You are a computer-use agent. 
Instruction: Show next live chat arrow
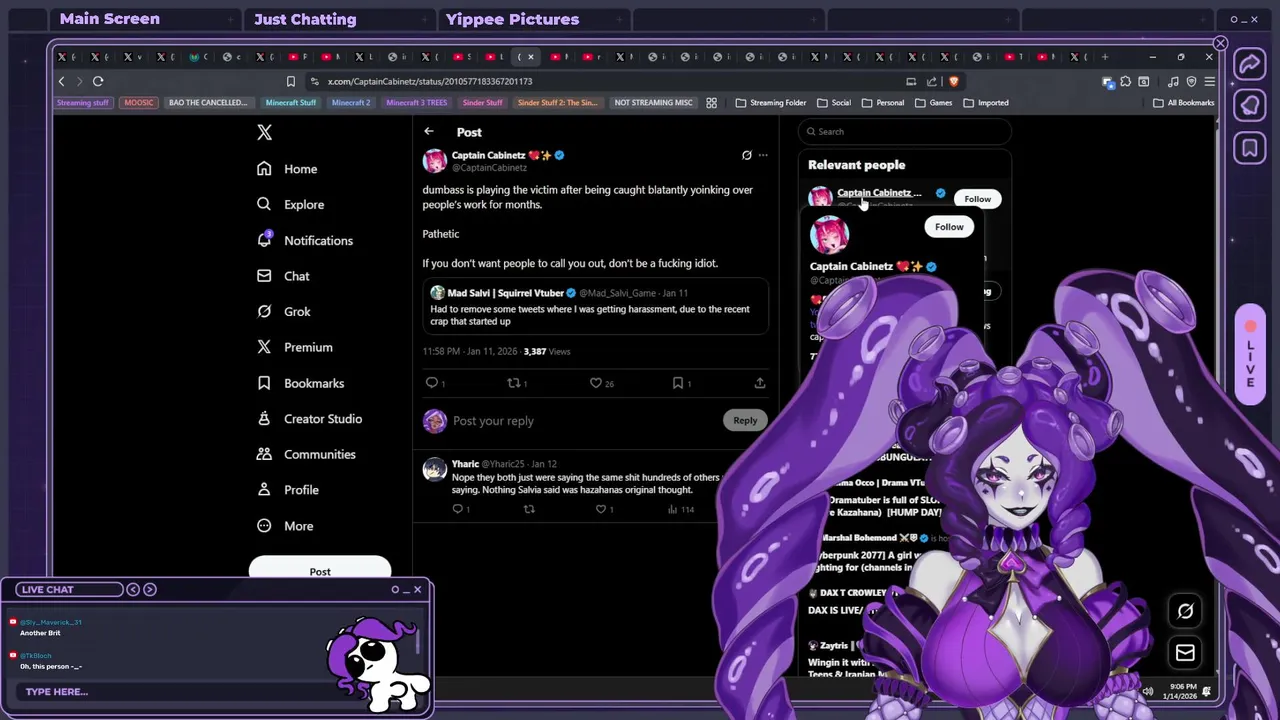(x=150, y=589)
